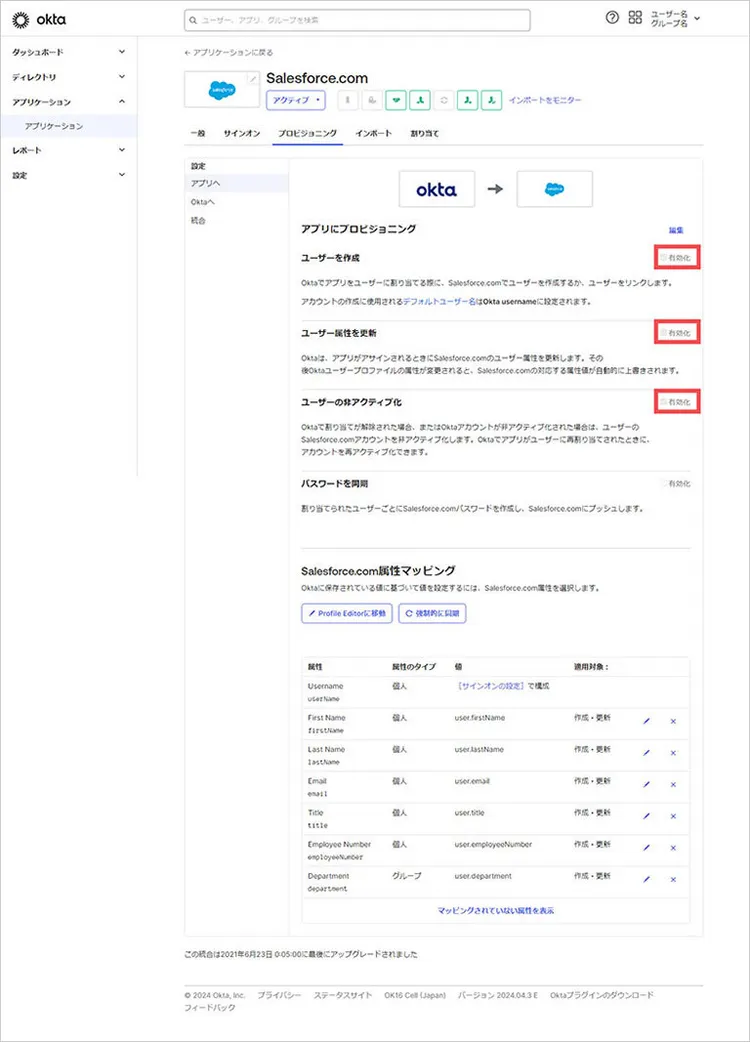Edit the First Name attribute mapping
Viewport: 750px width, 1042px height.
point(646,721)
